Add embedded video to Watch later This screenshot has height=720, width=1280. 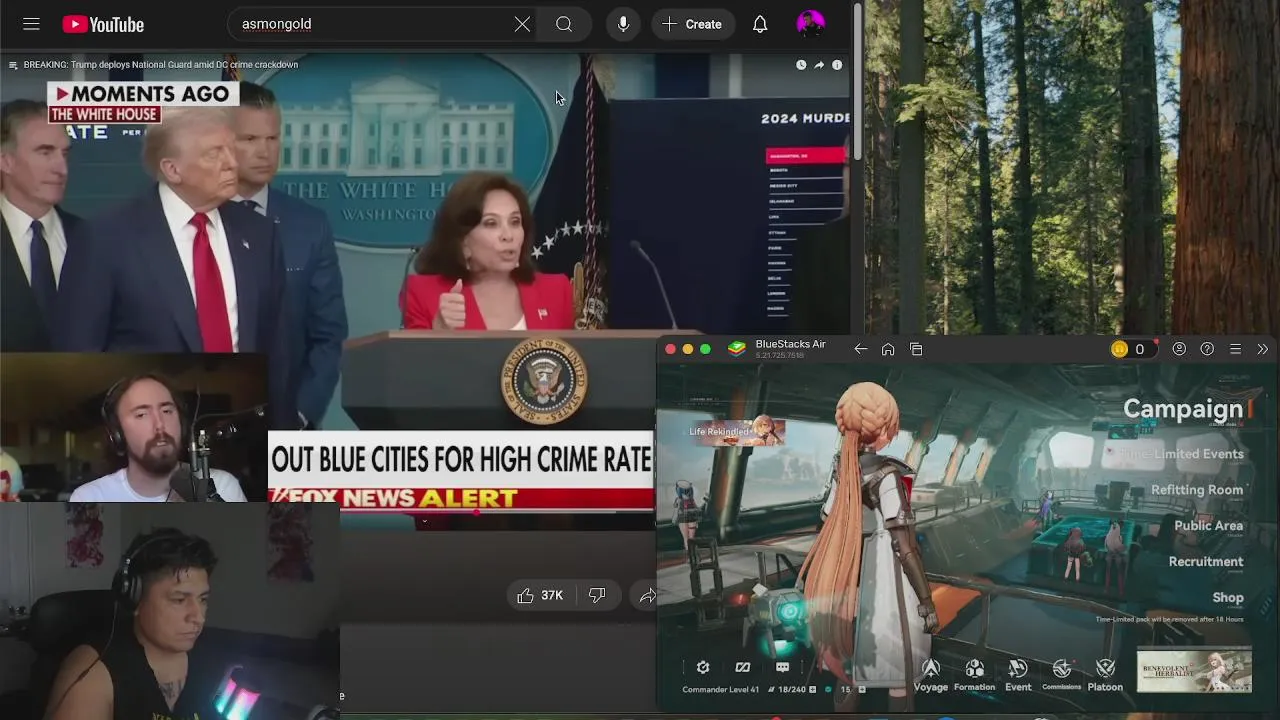[801, 65]
